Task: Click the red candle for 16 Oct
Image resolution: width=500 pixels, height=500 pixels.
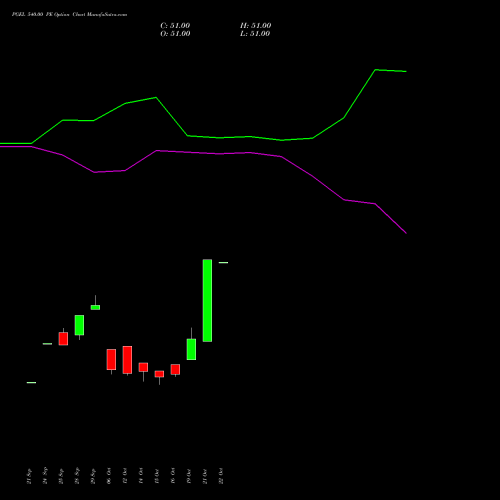Action: pos(175,369)
